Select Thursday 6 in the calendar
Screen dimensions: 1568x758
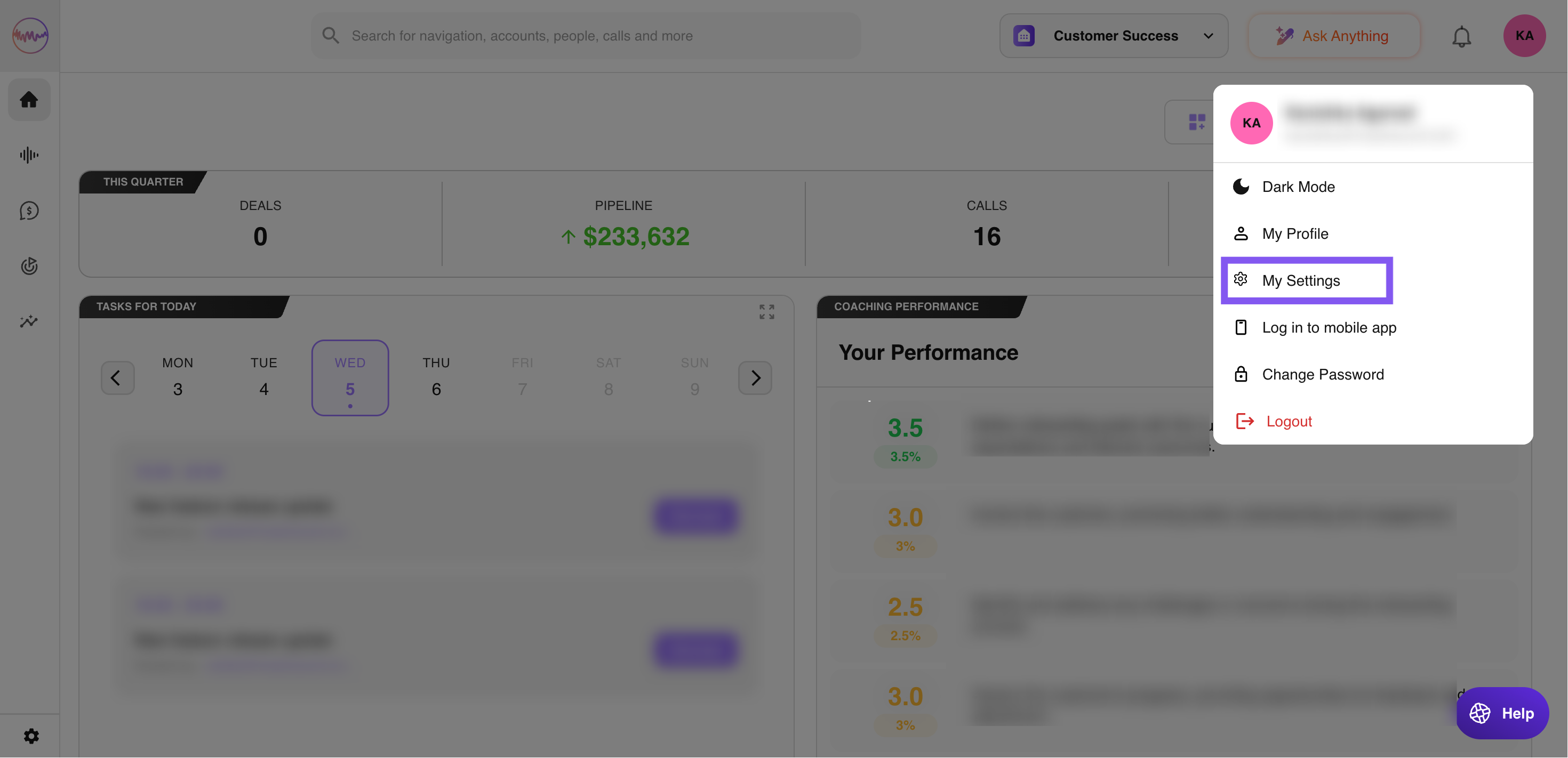pos(436,377)
